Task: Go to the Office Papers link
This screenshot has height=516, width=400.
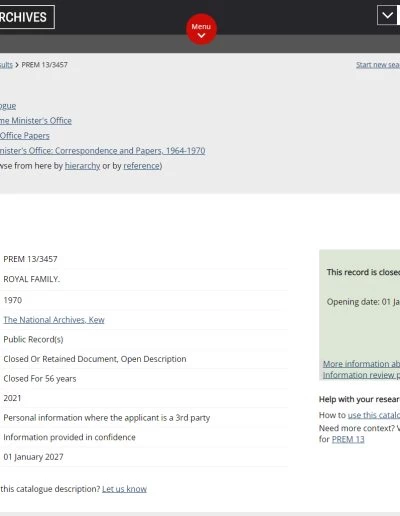Action: 25,136
